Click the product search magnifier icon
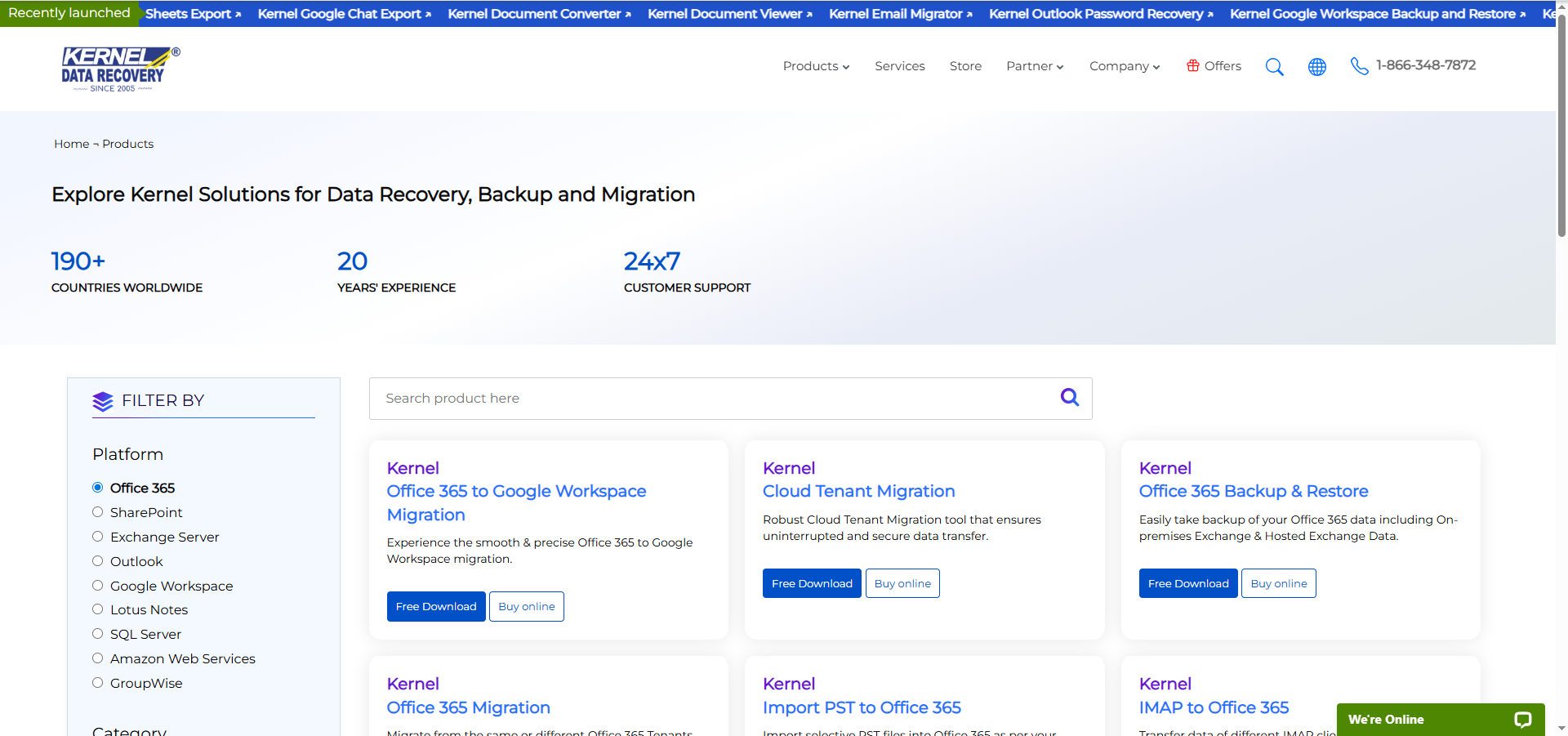 click(x=1069, y=398)
